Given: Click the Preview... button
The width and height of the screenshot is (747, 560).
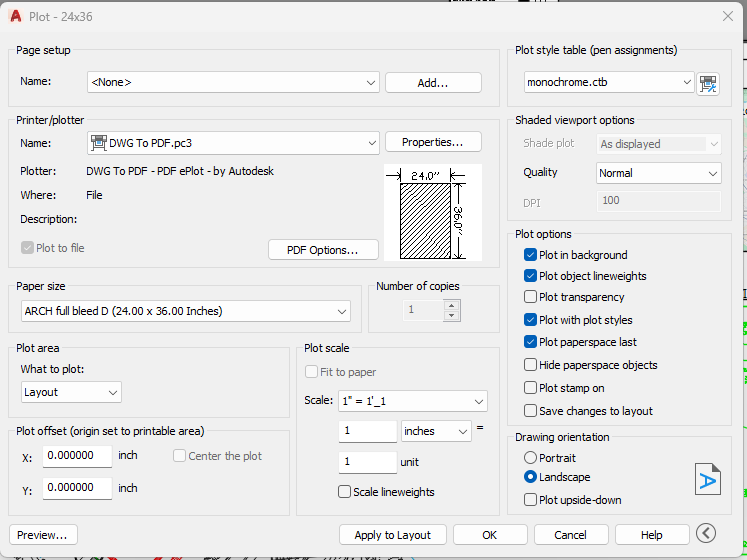Looking at the screenshot, I should [43, 535].
